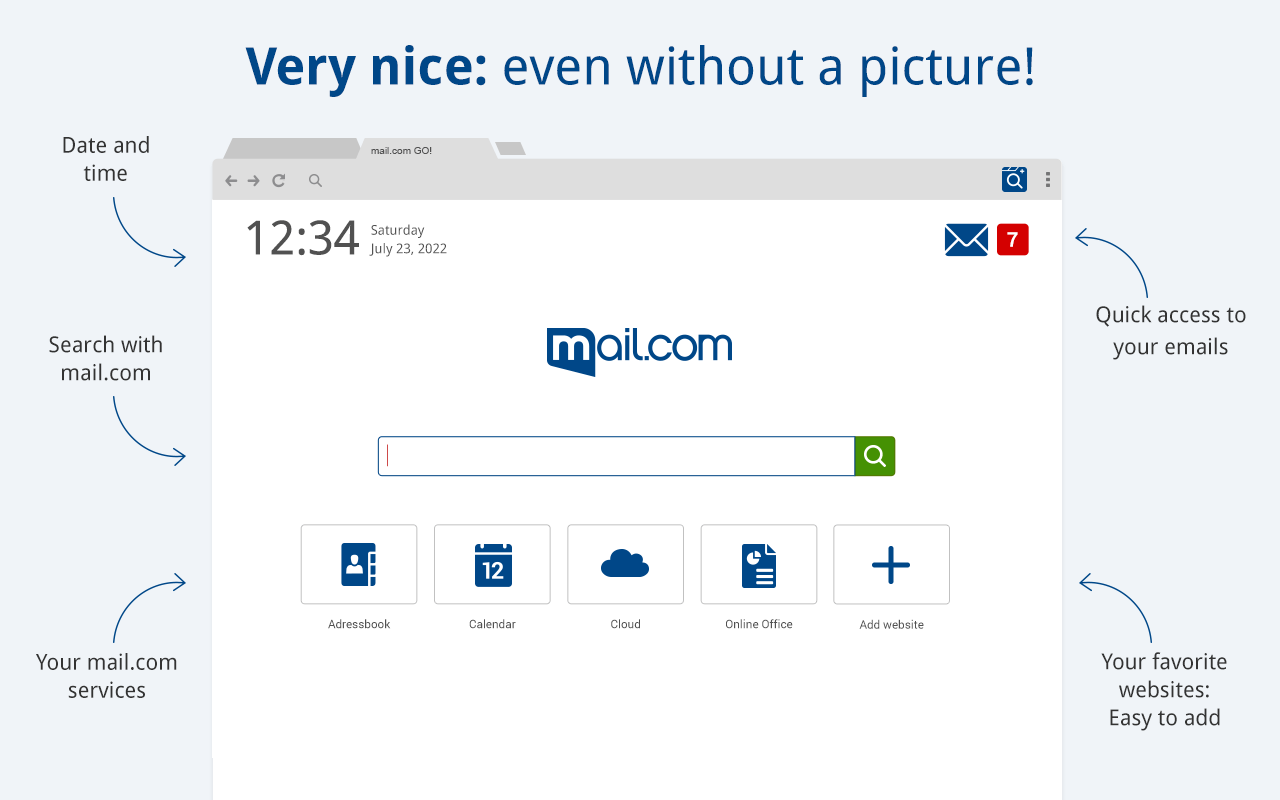Open the Online Office tile
This screenshot has height=800, width=1280.
point(759,564)
